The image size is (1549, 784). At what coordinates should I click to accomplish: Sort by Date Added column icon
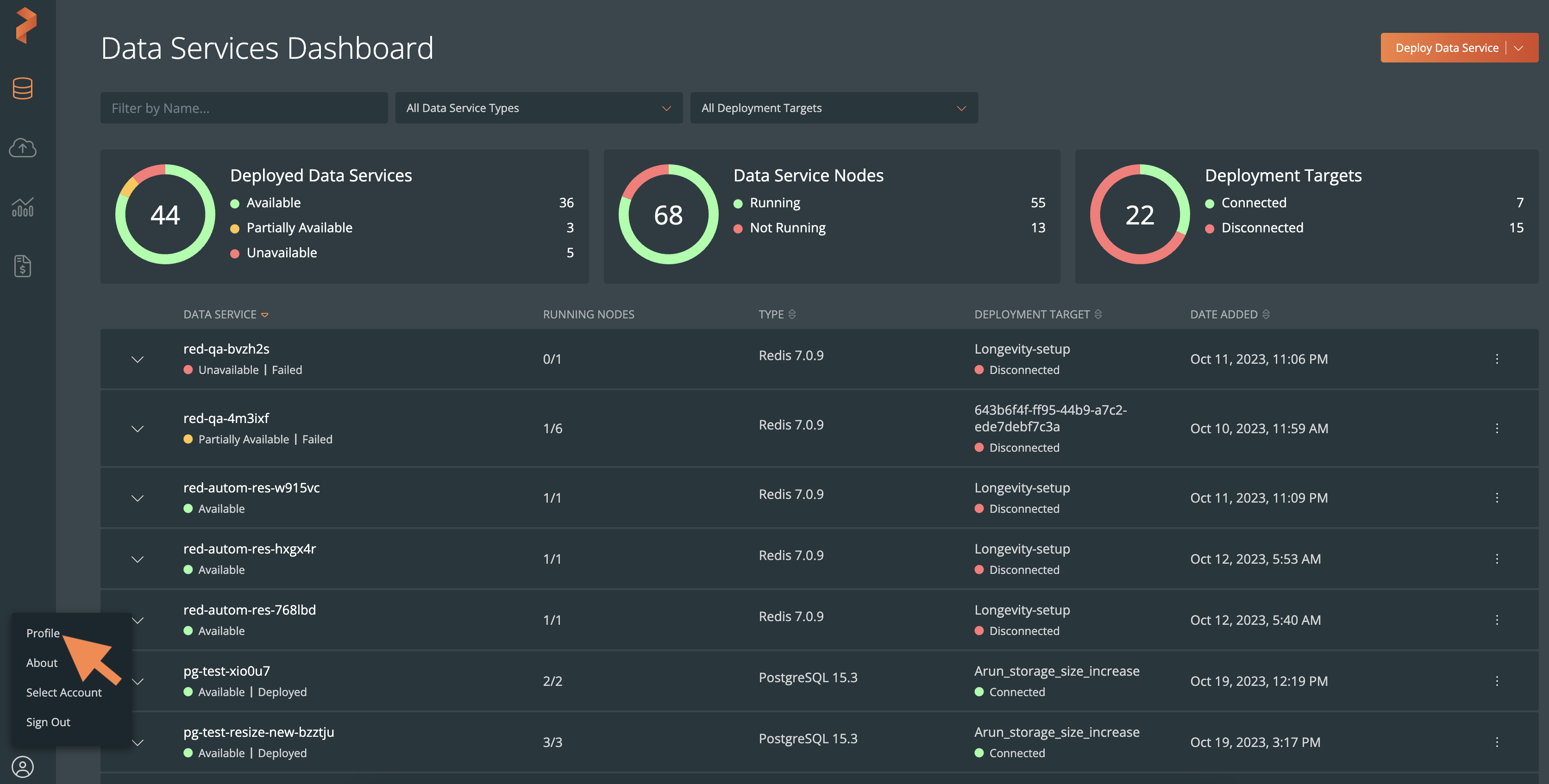pos(1266,314)
